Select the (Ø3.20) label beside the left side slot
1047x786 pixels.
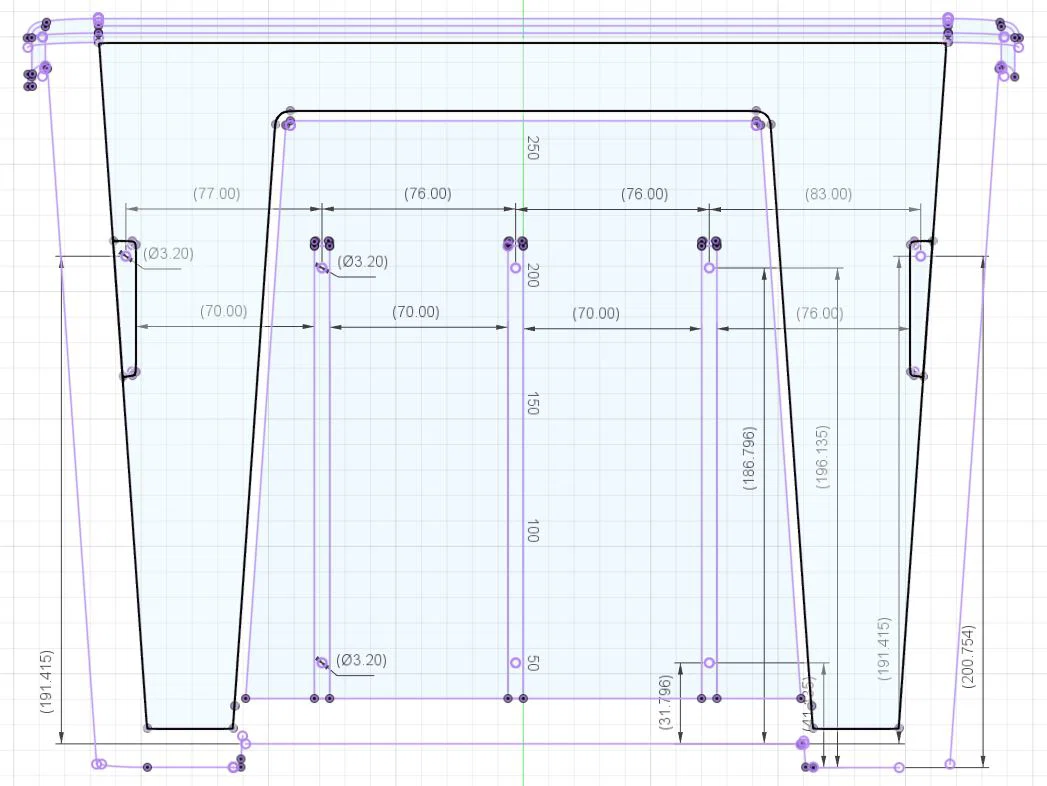click(x=168, y=254)
